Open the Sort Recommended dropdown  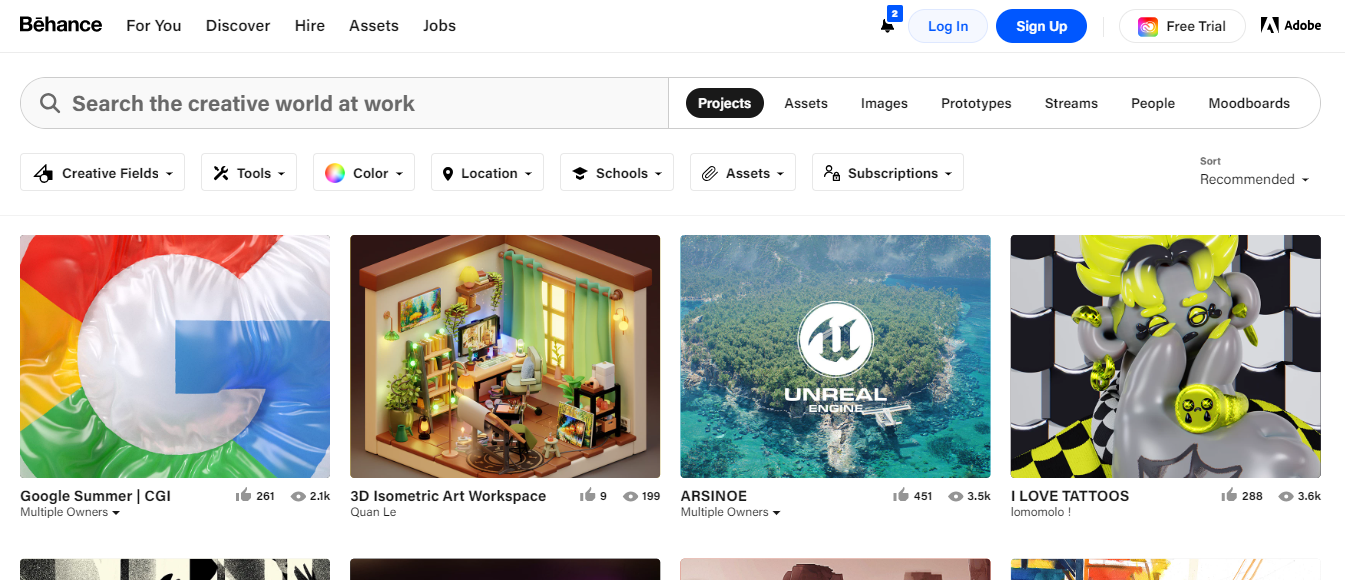pos(1254,180)
